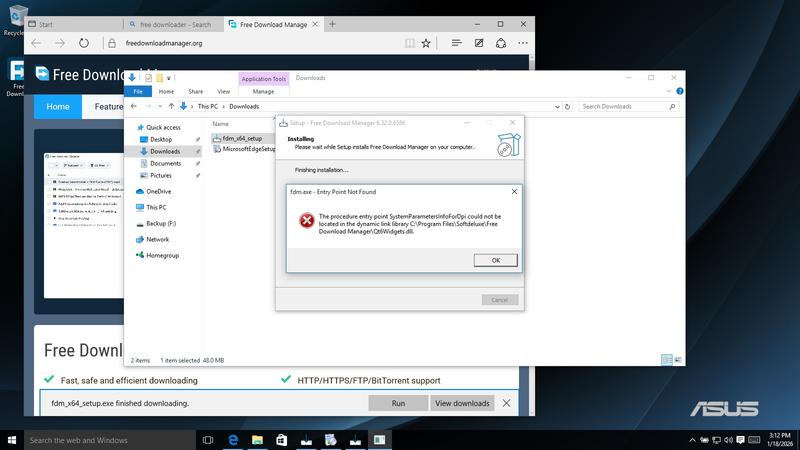Open a new tab in Edge
800x450 pixels.
click(x=332, y=24)
